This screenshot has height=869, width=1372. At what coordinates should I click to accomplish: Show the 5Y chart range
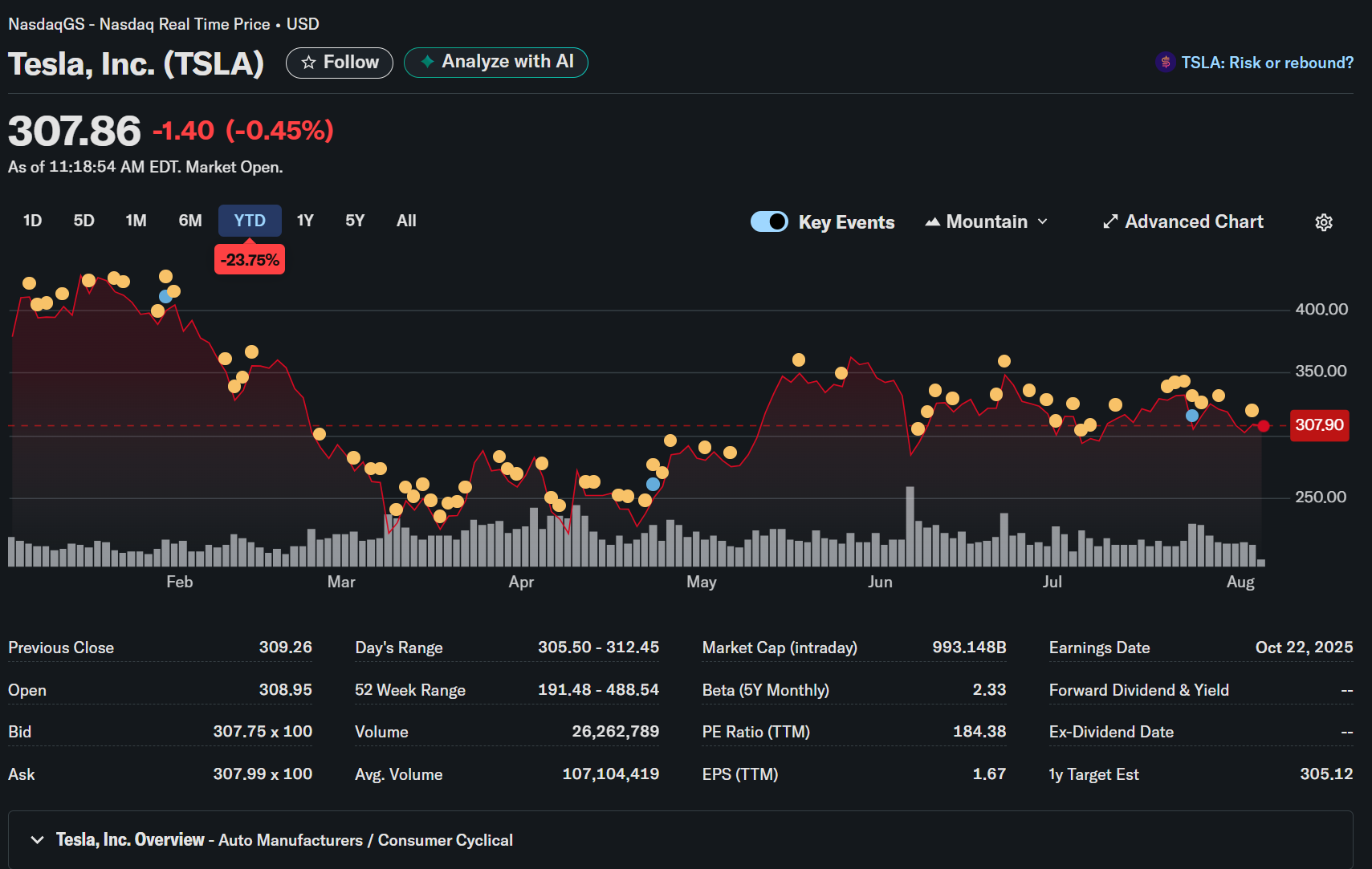pos(355,221)
